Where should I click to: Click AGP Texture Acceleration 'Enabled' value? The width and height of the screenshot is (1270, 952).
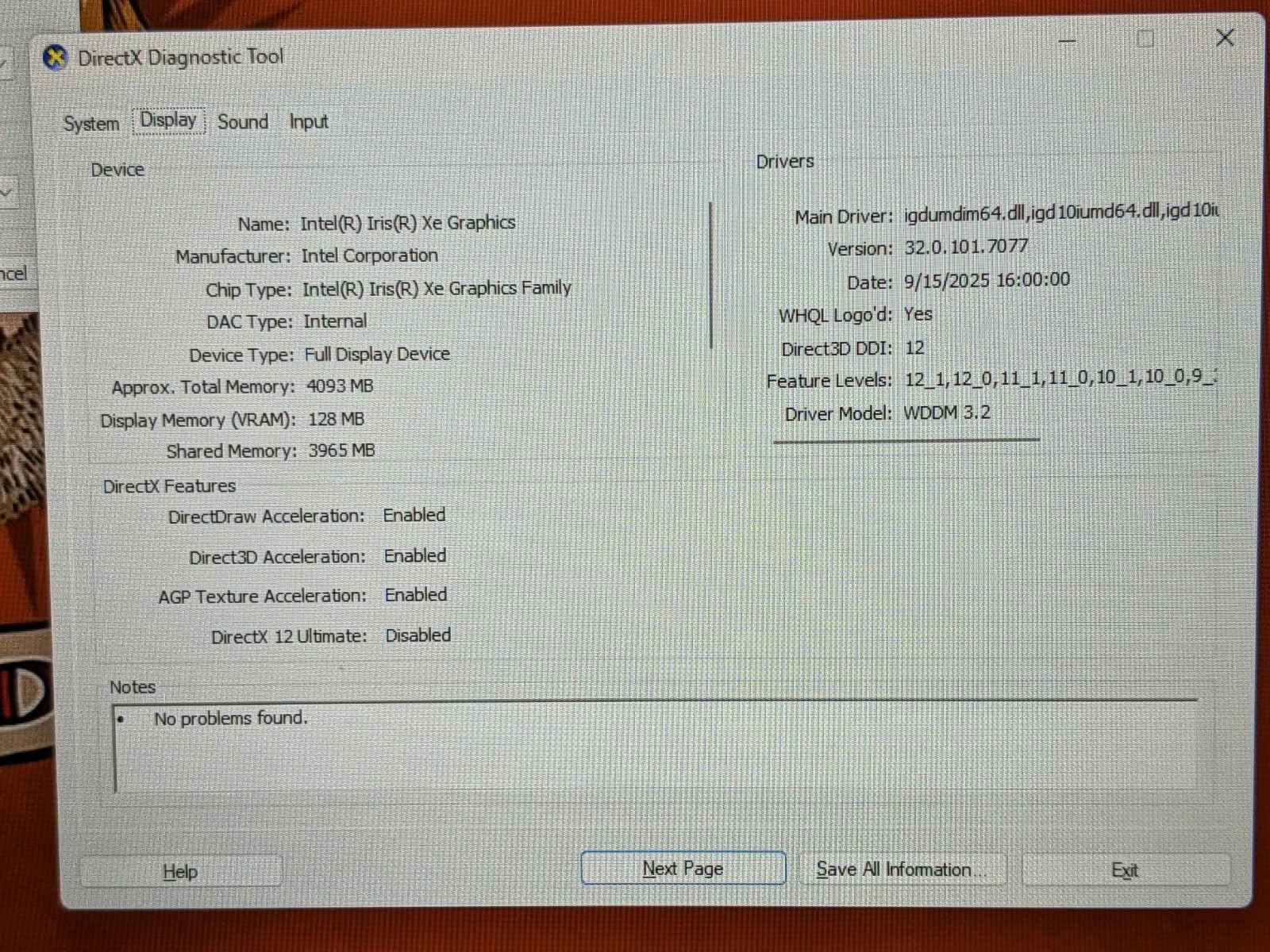pos(416,595)
